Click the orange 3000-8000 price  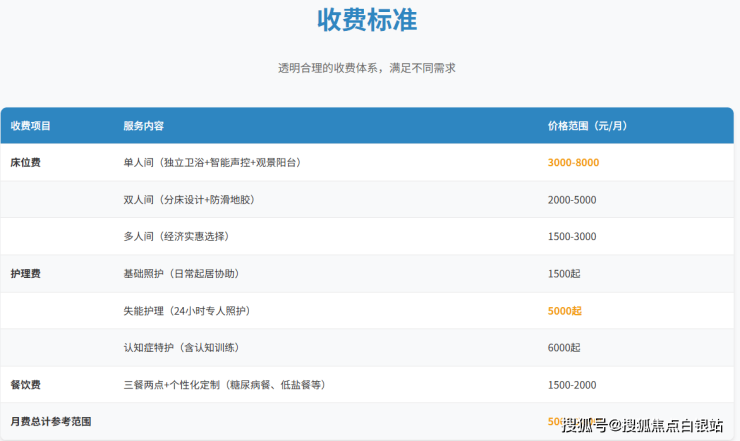[x=573, y=162]
